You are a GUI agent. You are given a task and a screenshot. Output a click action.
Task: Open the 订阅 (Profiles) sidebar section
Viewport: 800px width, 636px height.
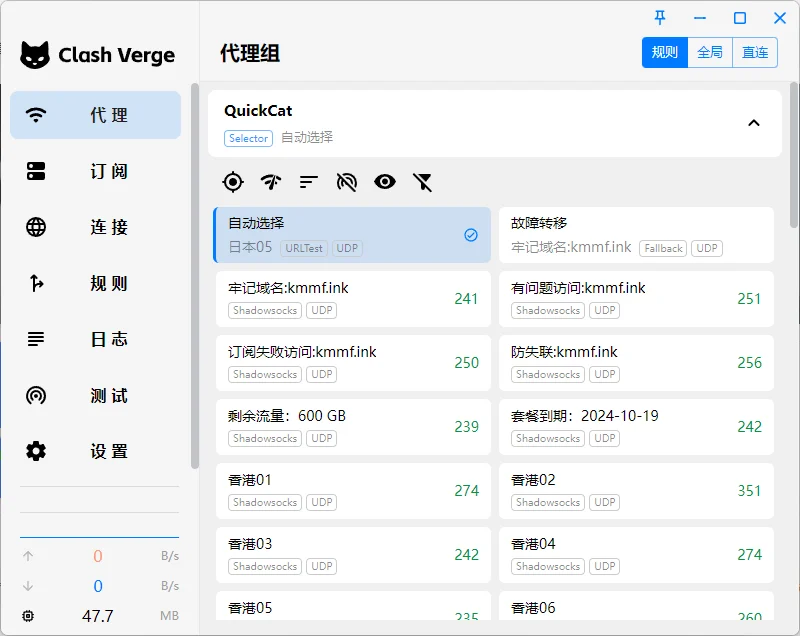tap(97, 171)
